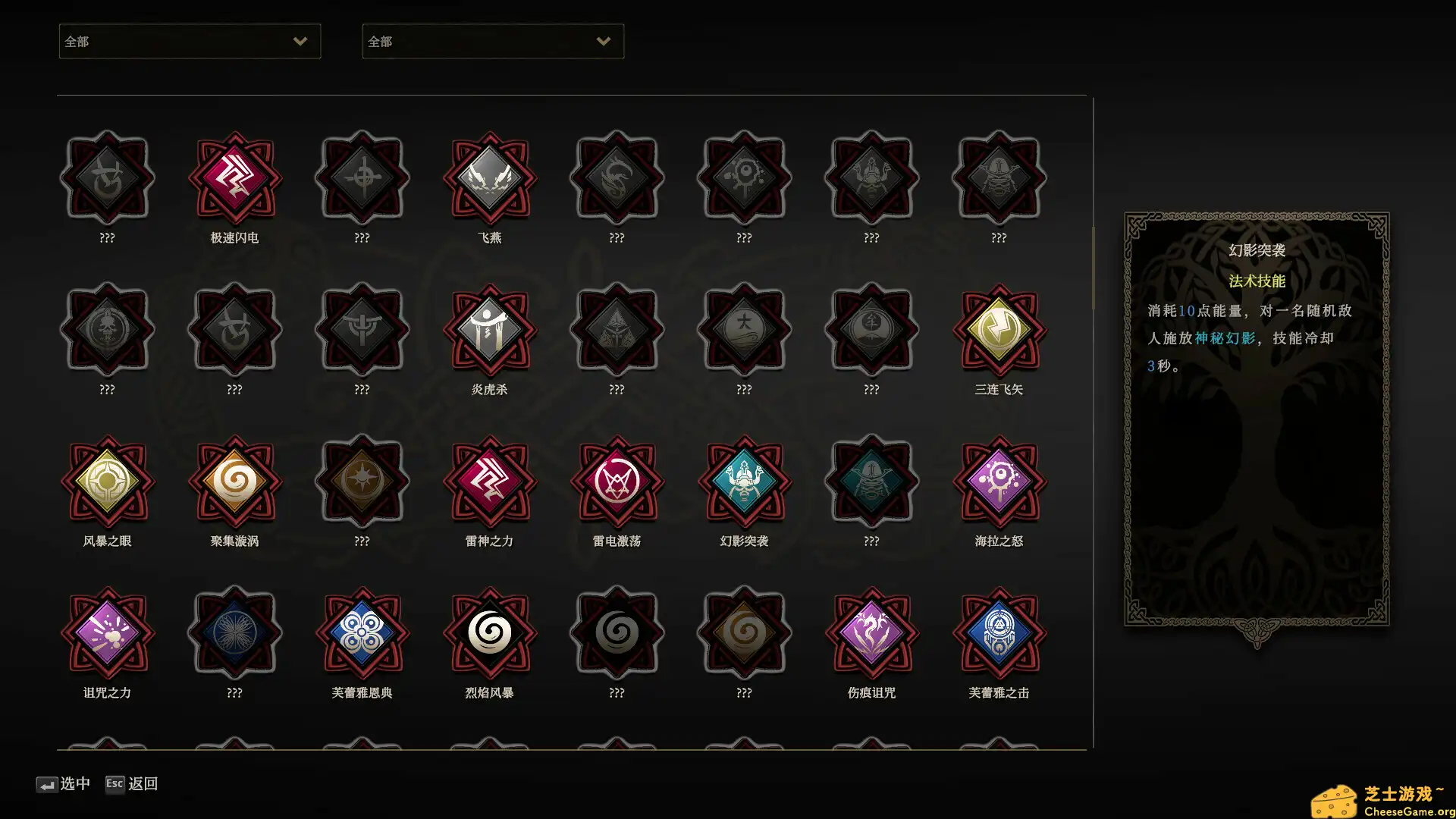Image resolution: width=1456 pixels, height=819 pixels.
Task: Click the skill list vertical scrollbar
Action: coord(1093,268)
